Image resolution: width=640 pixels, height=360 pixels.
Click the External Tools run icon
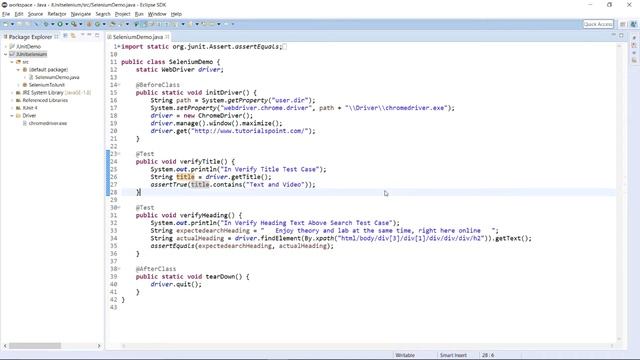tap(74, 24)
